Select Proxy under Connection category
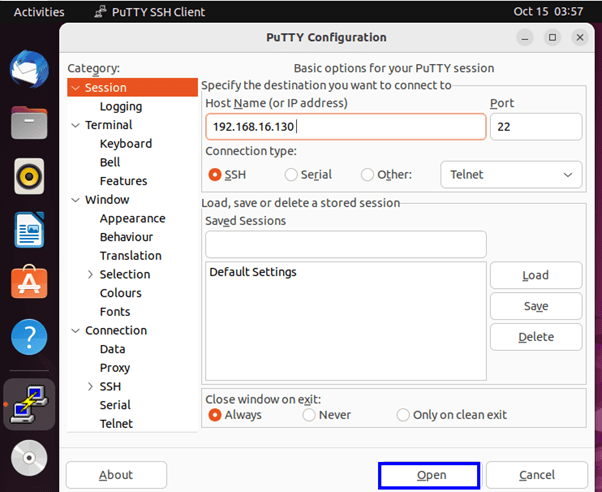This screenshot has width=602, height=492. (x=115, y=368)
